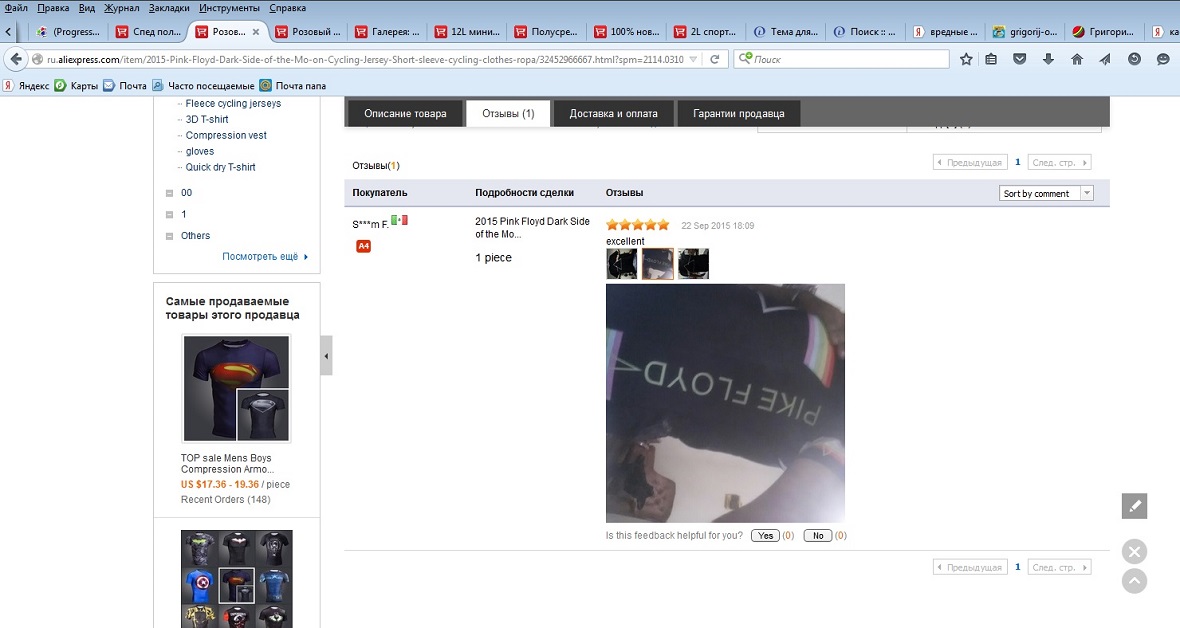Click the browser back arrow button
Image resolution: width=1180 pixels, height=628 pixels.
(x=15, y=59)
